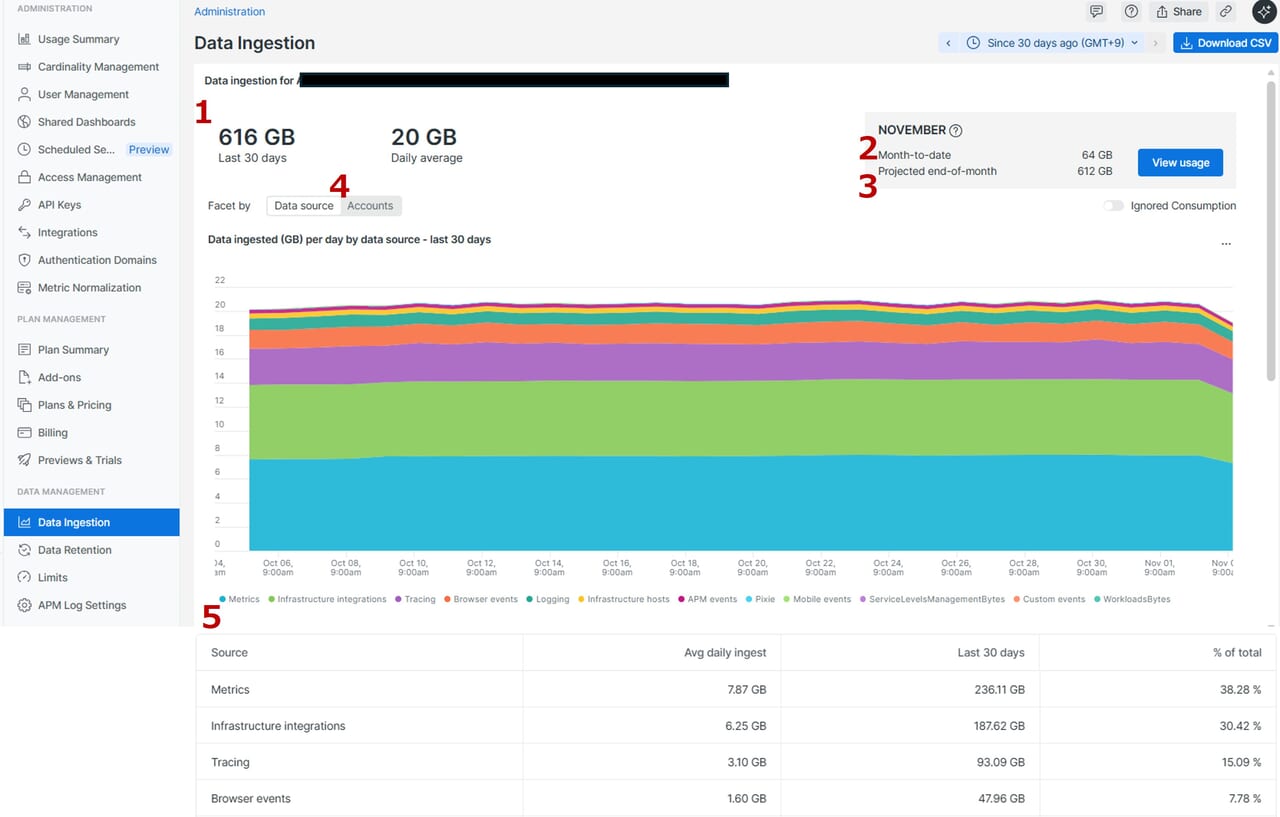Open APM Log Settings page
The height and width of the screenshot is (817, 1280).
tap(82, 605)
